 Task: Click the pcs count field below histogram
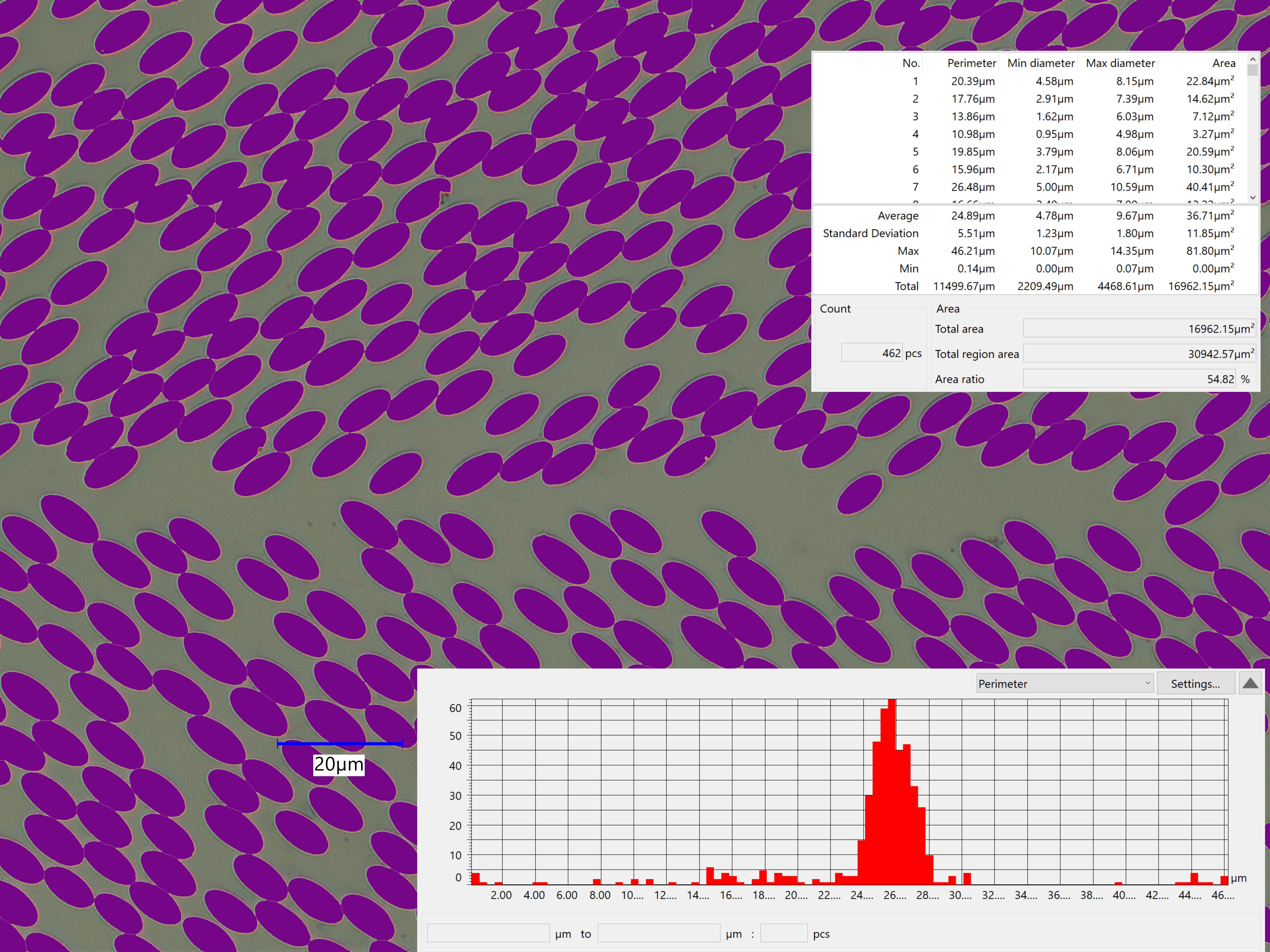click(x=784, y=933)
